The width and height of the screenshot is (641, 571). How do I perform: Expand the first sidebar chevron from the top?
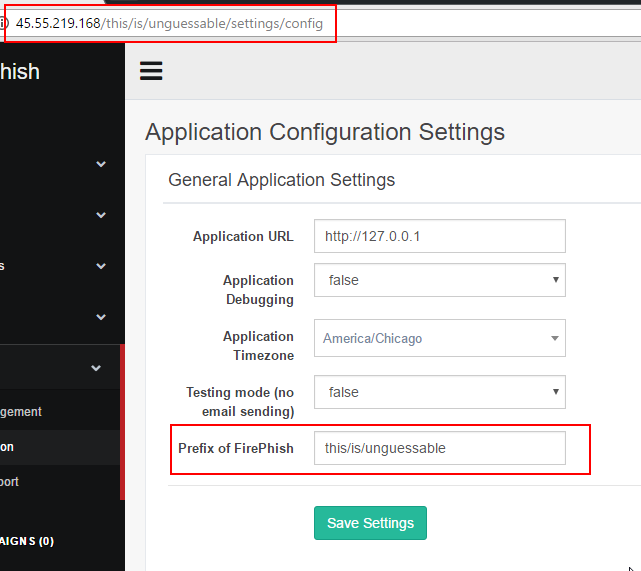pyautogui.click(x=101, y=164)
